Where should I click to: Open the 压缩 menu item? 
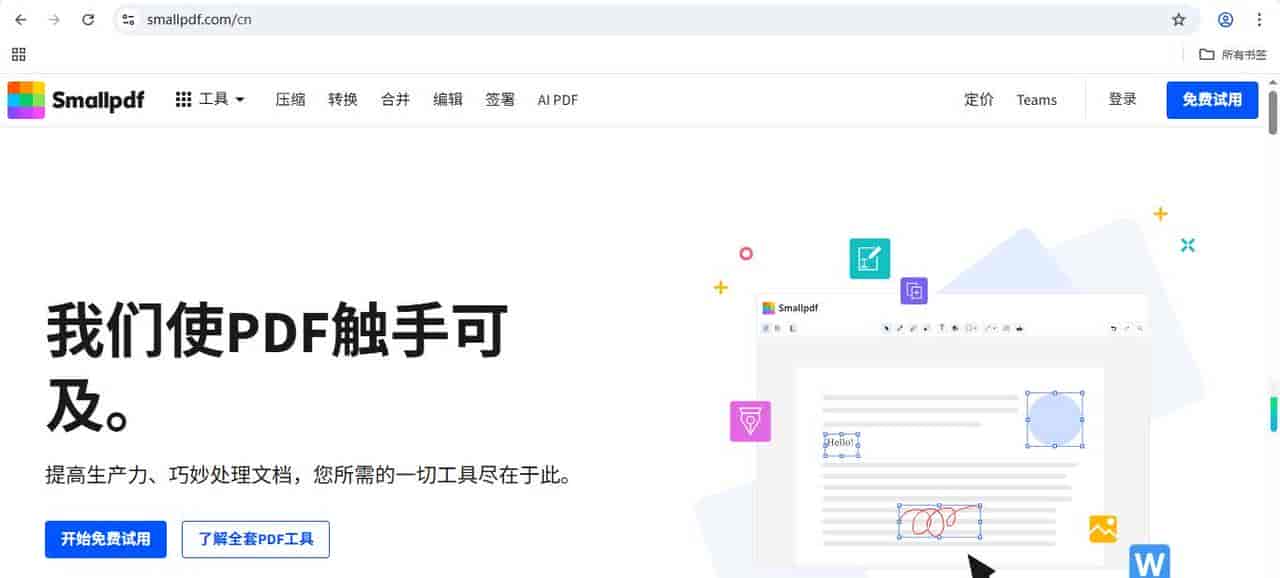click(x=291, y=99)
